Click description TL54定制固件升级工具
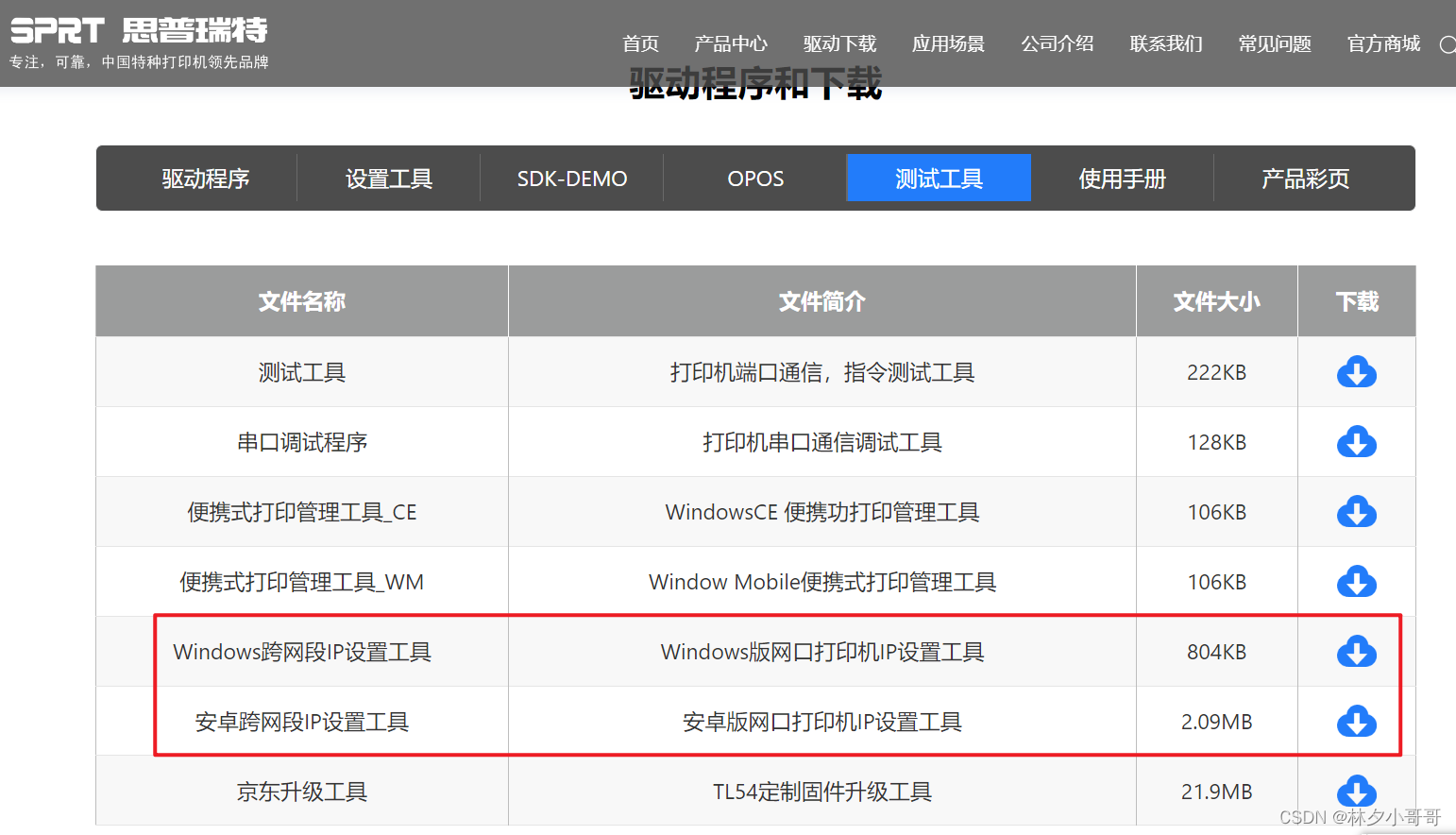 822,792
